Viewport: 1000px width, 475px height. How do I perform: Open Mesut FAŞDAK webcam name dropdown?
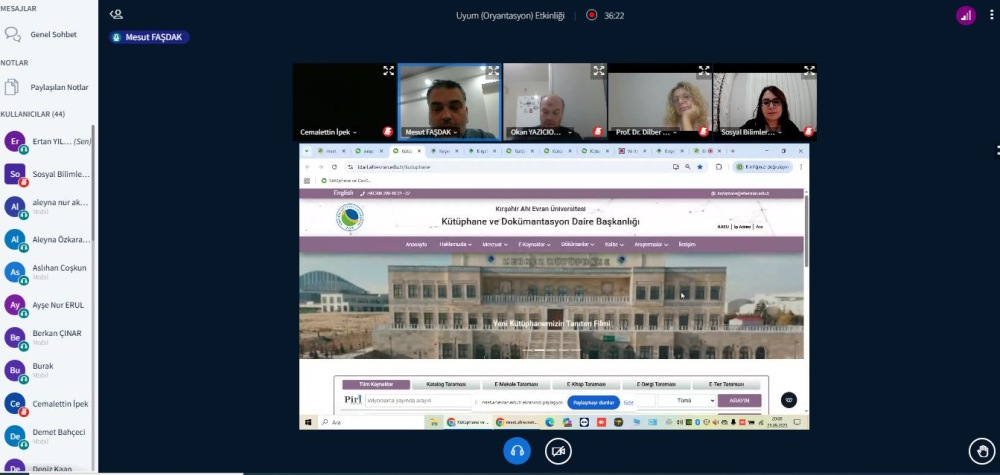pos(431,132)
